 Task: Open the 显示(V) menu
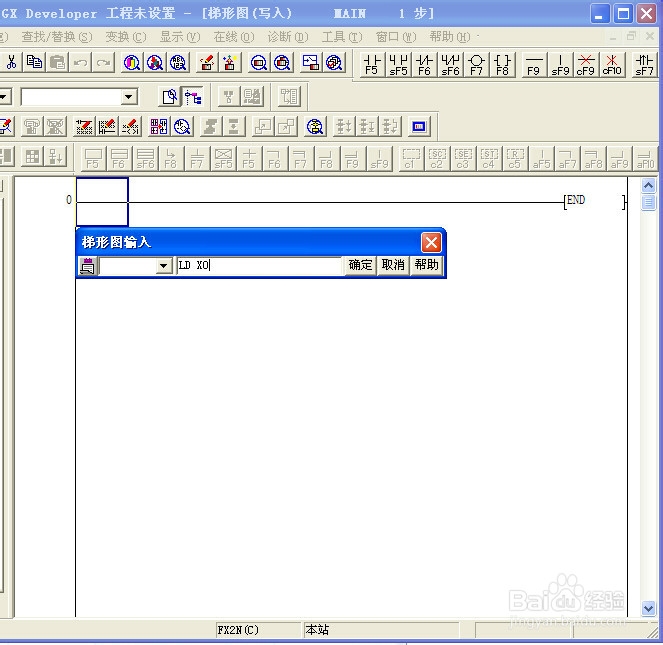click(180, 37)
